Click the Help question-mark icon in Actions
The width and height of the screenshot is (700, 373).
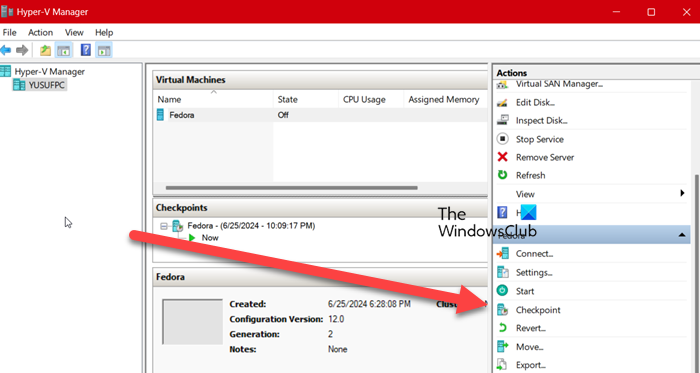click(503, 212)
